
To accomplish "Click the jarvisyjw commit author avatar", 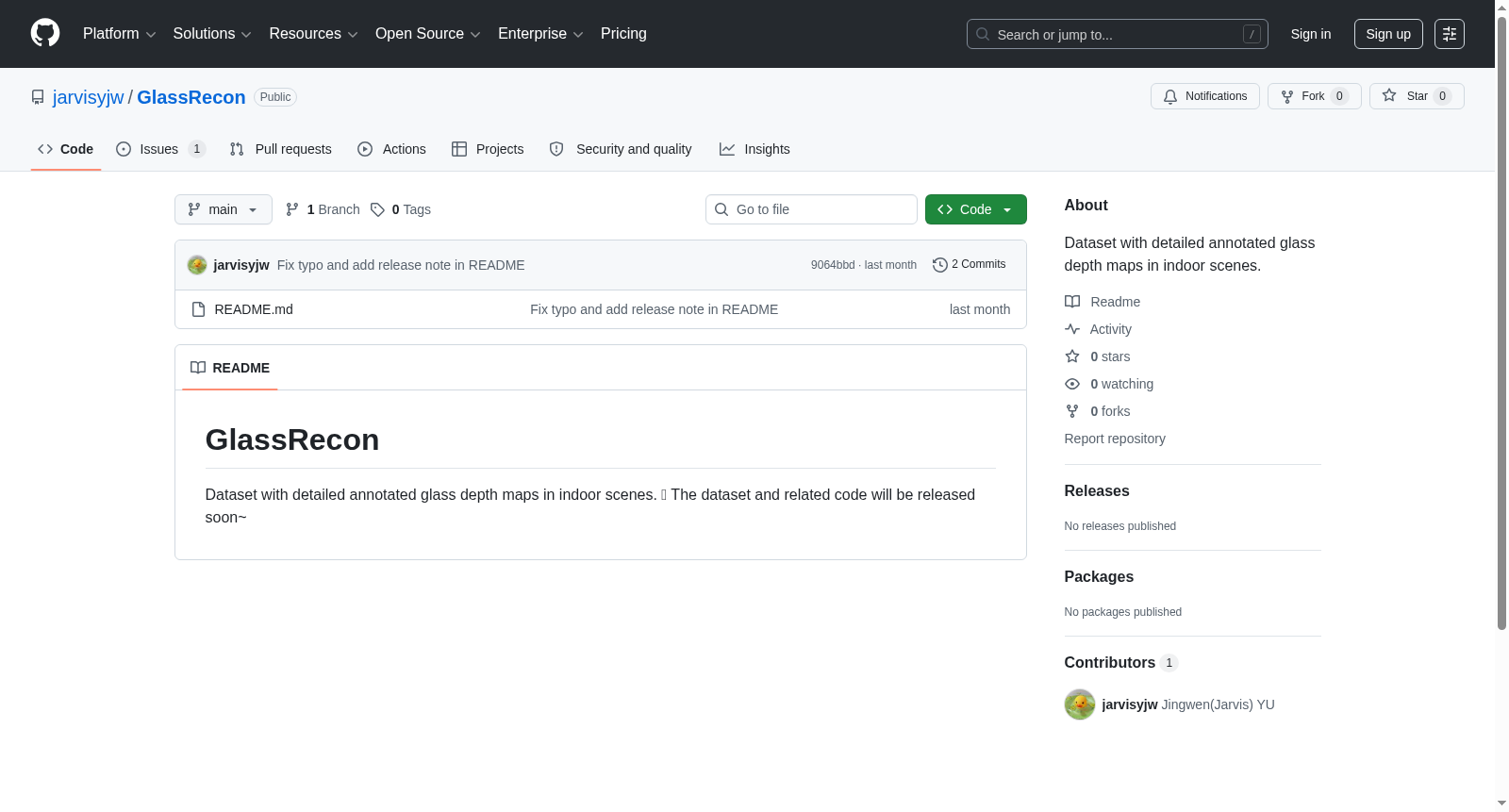I will point(197,265).
